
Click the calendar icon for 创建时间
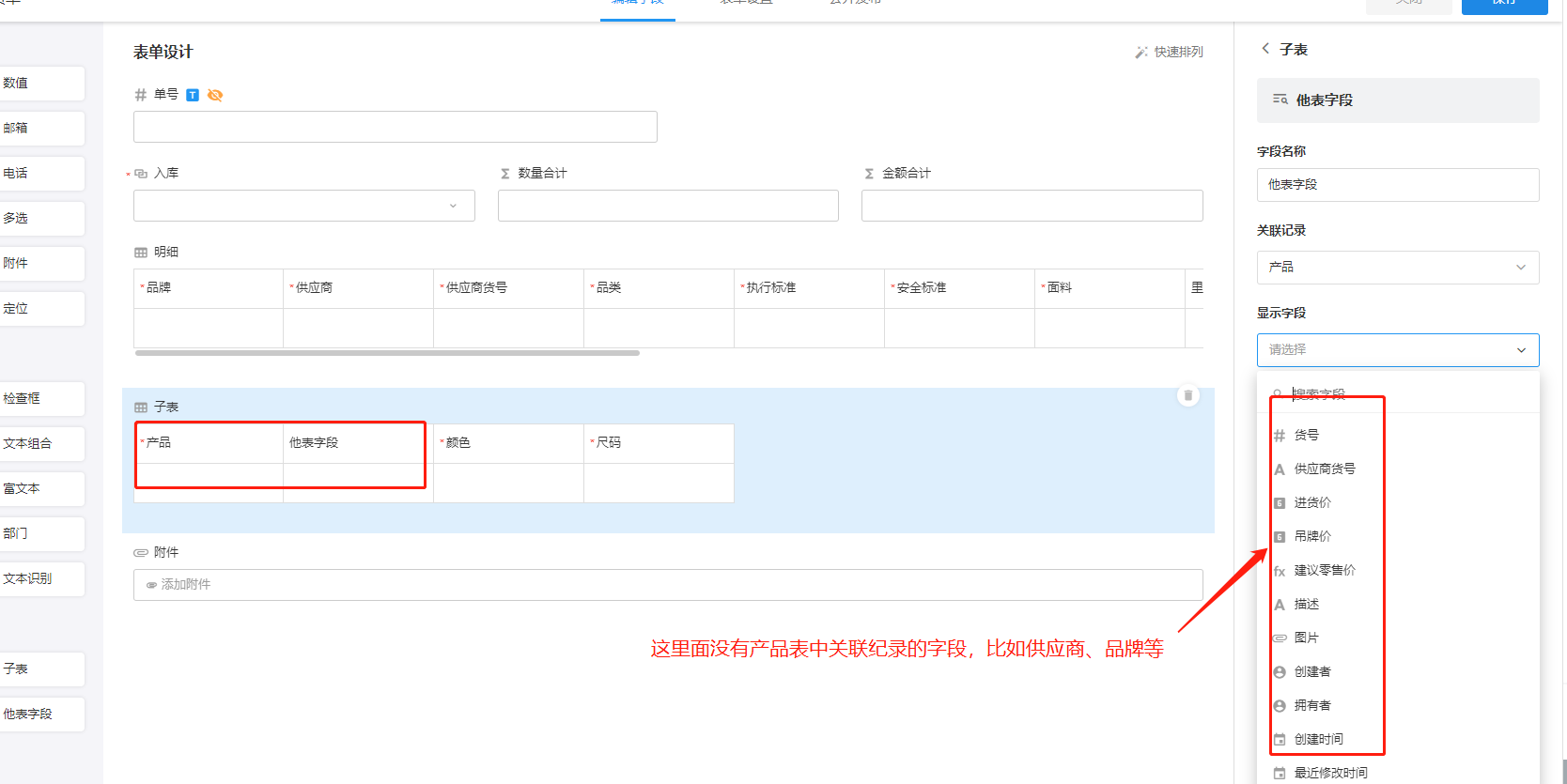pos(1279,740)
